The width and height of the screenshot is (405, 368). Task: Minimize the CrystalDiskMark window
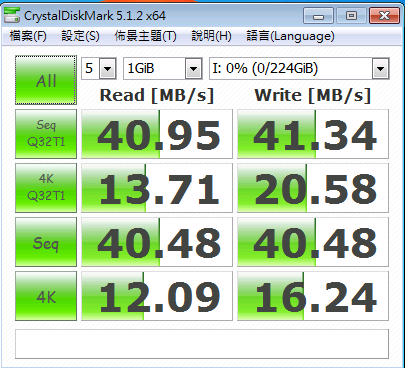point(318,16)
